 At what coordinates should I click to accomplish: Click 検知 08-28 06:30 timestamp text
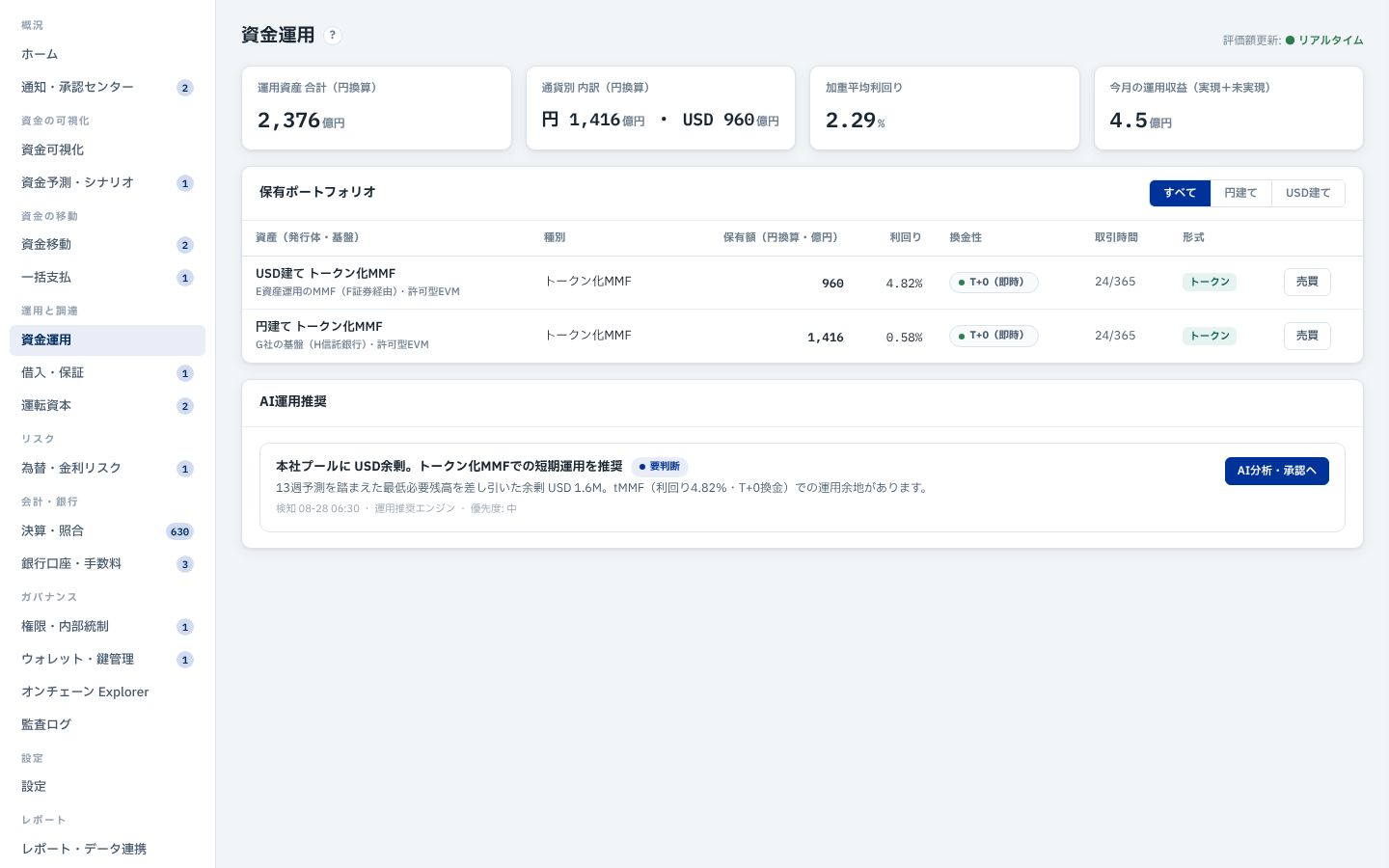317,508
